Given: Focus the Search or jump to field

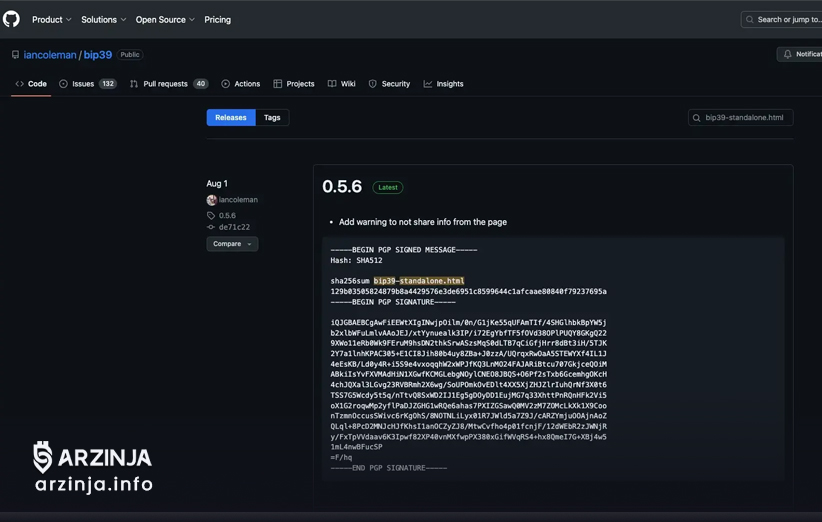Looking at the screenshot, I should 781,19.
